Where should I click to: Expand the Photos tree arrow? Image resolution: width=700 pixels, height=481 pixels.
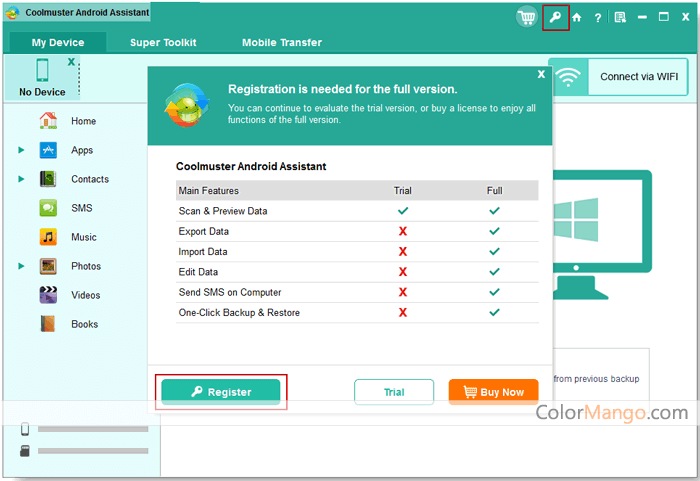[x=21, y=266]
